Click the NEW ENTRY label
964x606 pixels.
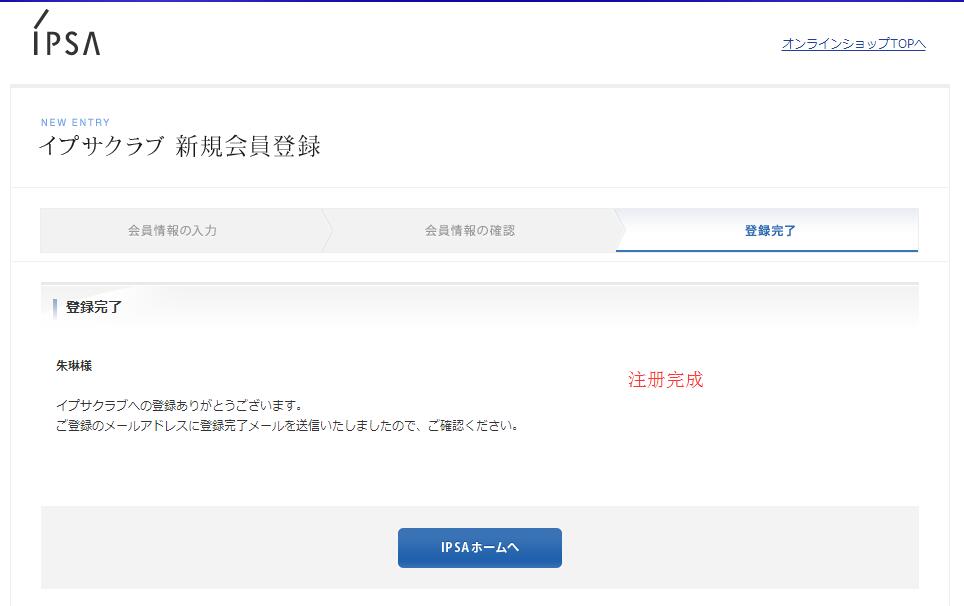tap(76, 122)
